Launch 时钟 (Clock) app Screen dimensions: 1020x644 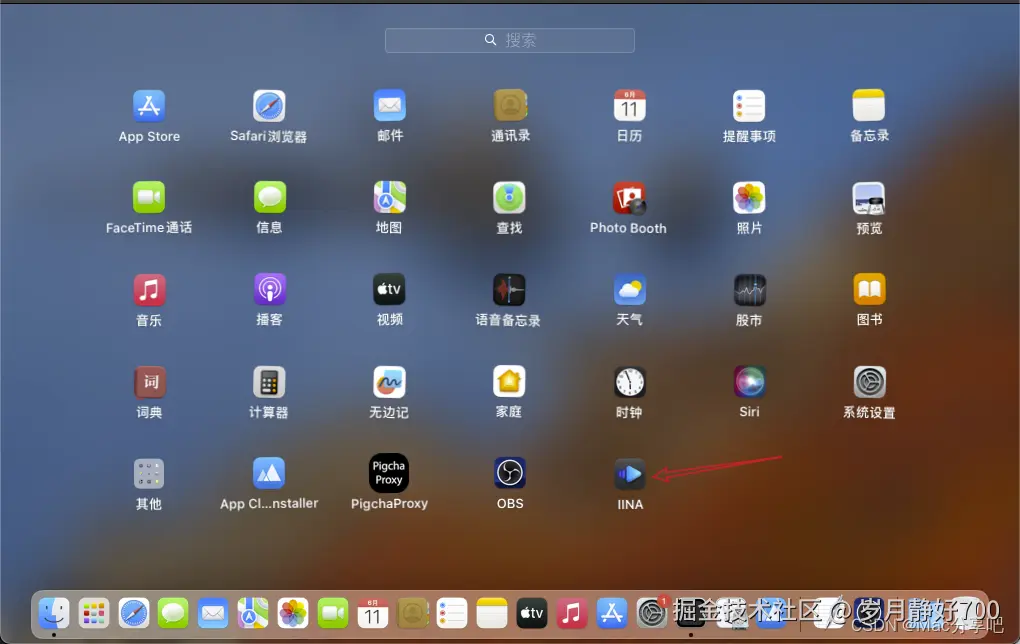point(630,382)
